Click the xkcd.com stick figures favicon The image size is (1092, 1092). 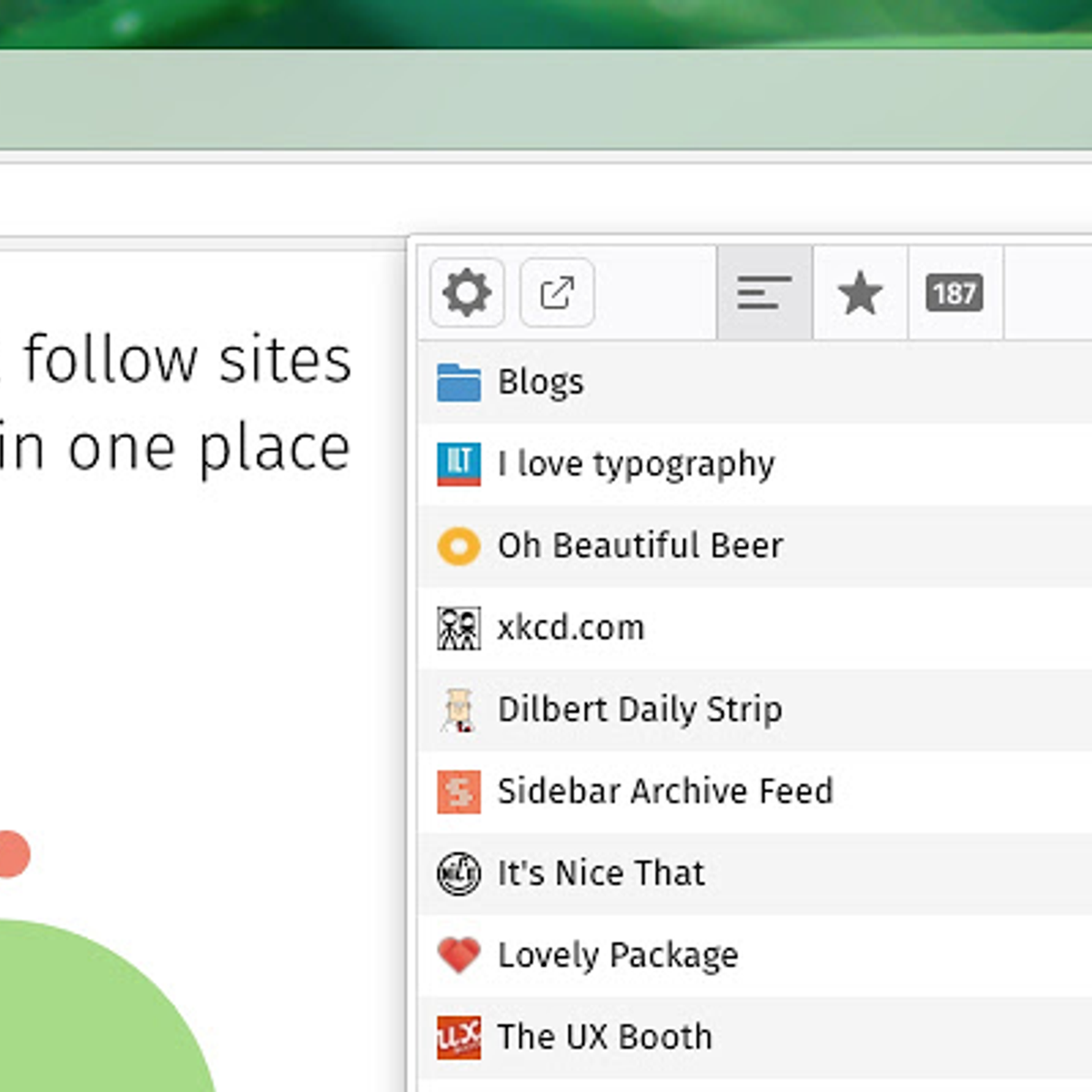point(459,628)
